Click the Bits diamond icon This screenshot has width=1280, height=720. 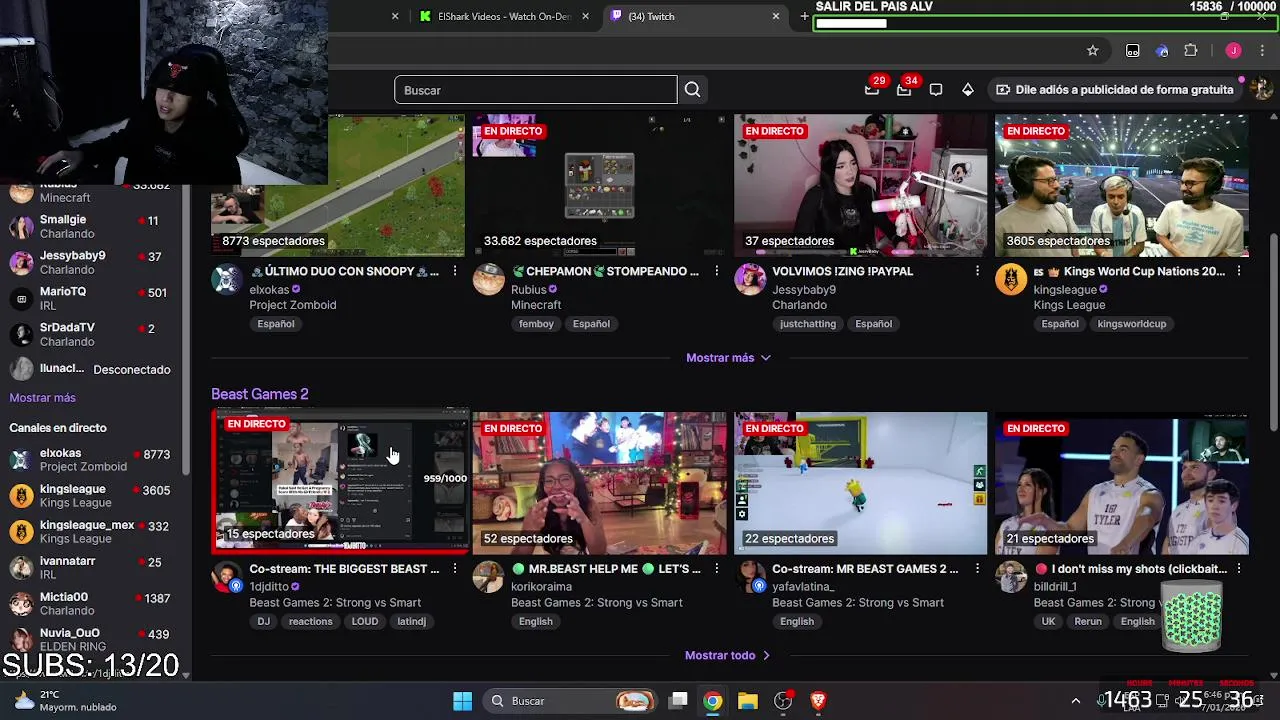pos(968,90)
